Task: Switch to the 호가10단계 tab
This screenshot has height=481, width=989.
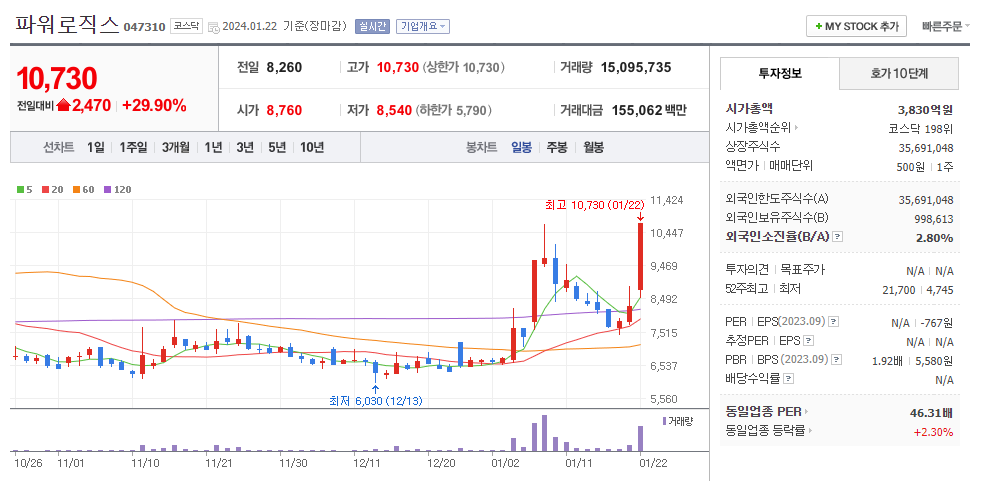Action: point(899,73)
